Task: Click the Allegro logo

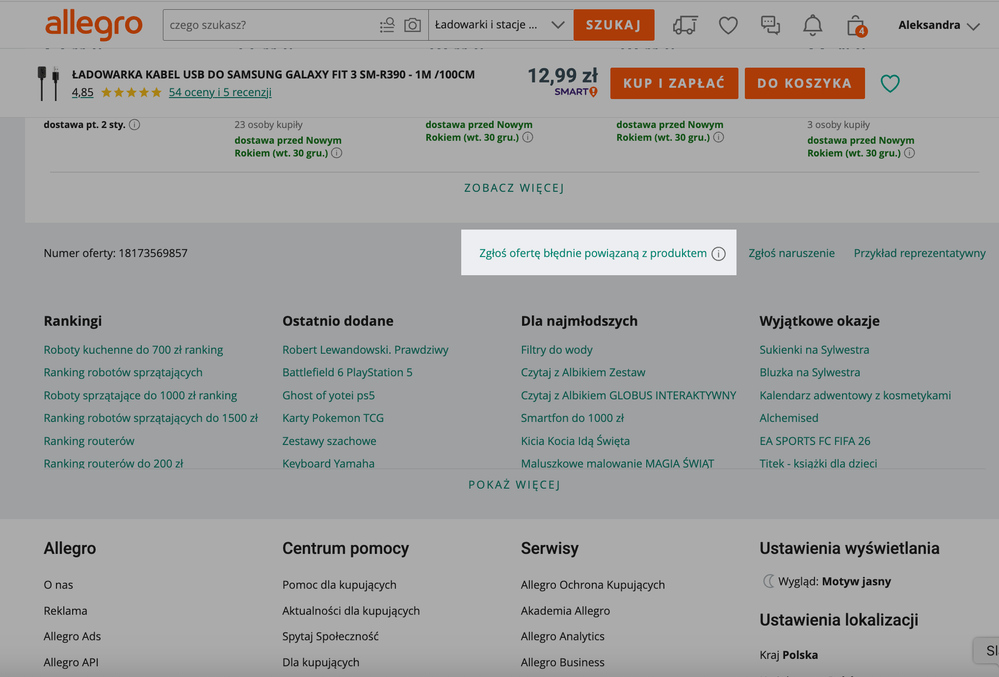Action: coord(93,25)
